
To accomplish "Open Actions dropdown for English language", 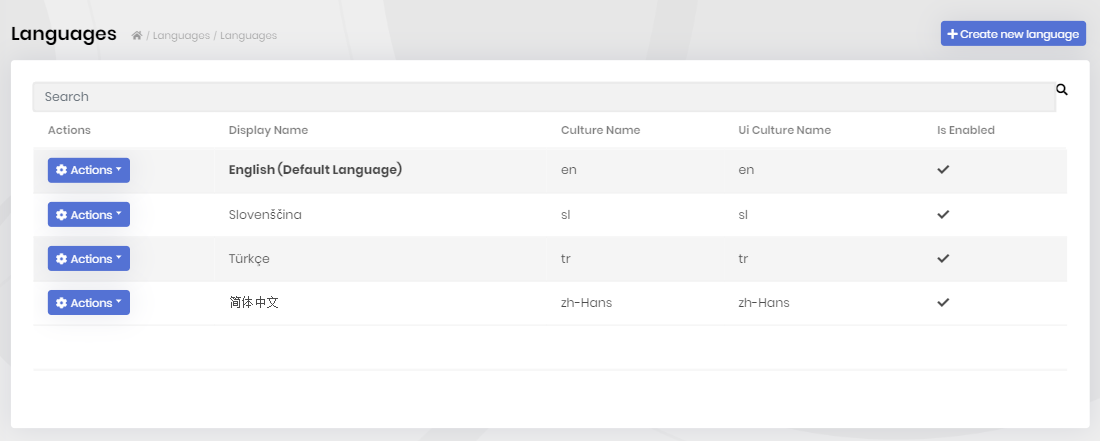I will [x=88, y=170].
